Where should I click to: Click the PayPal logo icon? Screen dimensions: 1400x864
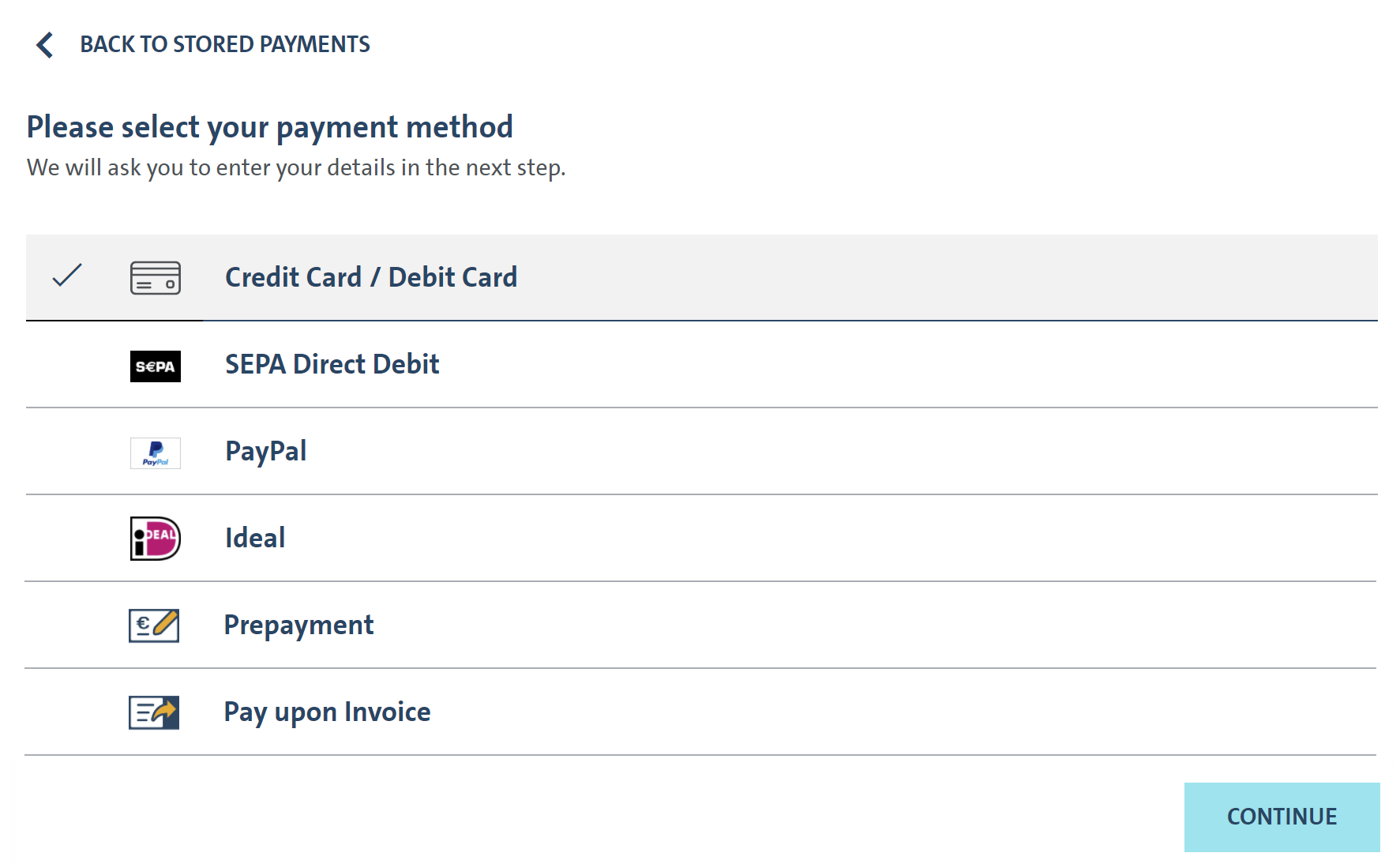(155, 453)
